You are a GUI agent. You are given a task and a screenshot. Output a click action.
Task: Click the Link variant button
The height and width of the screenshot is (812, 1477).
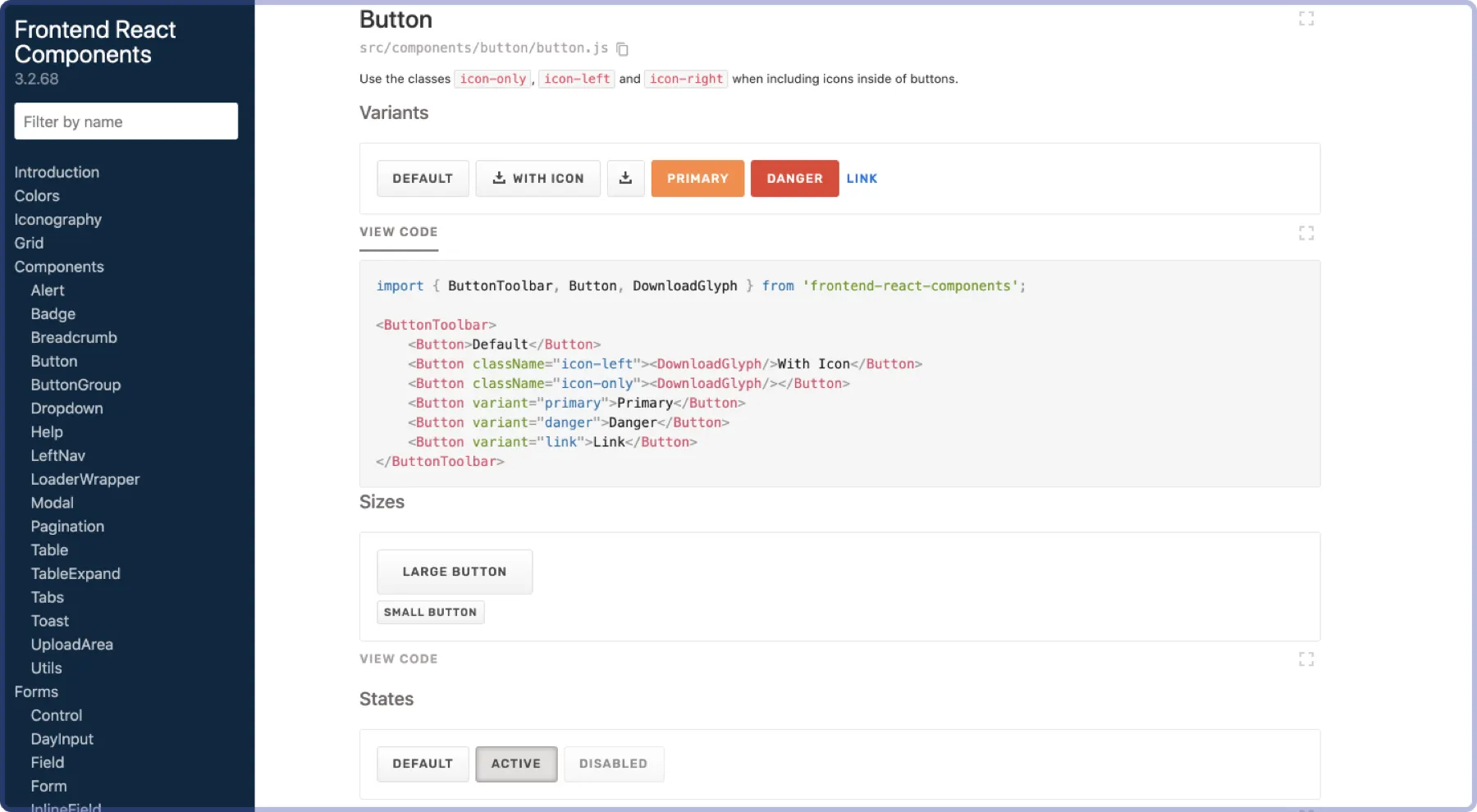click(x=862, y=179)
